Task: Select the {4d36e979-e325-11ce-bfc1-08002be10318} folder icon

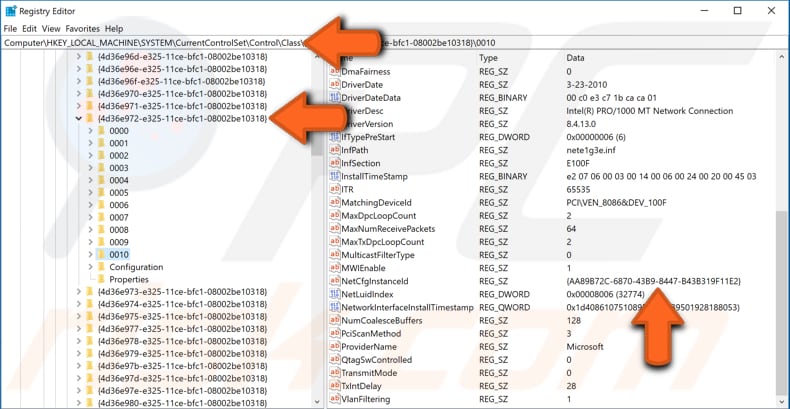Action: click(x=90, y=353)
